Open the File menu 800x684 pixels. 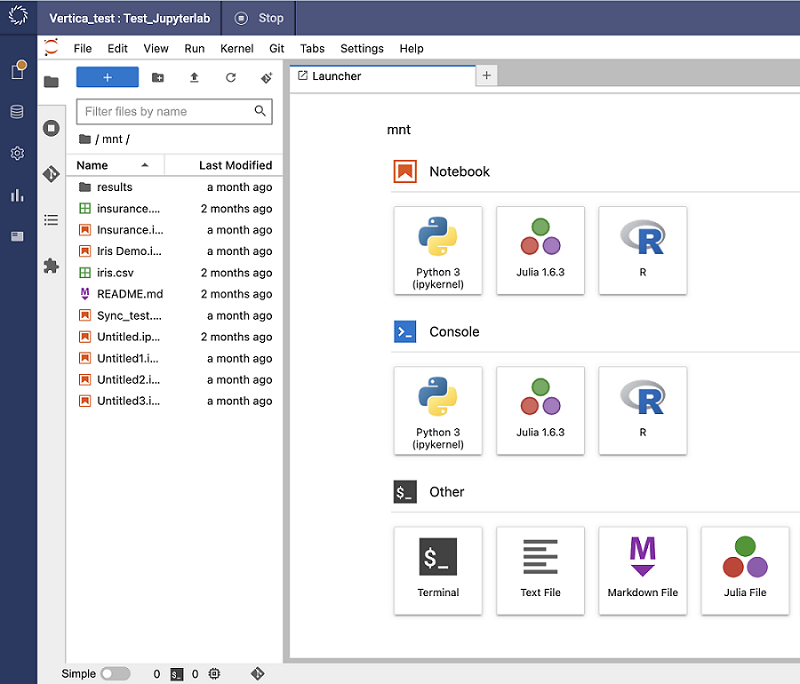pos(83,48)
